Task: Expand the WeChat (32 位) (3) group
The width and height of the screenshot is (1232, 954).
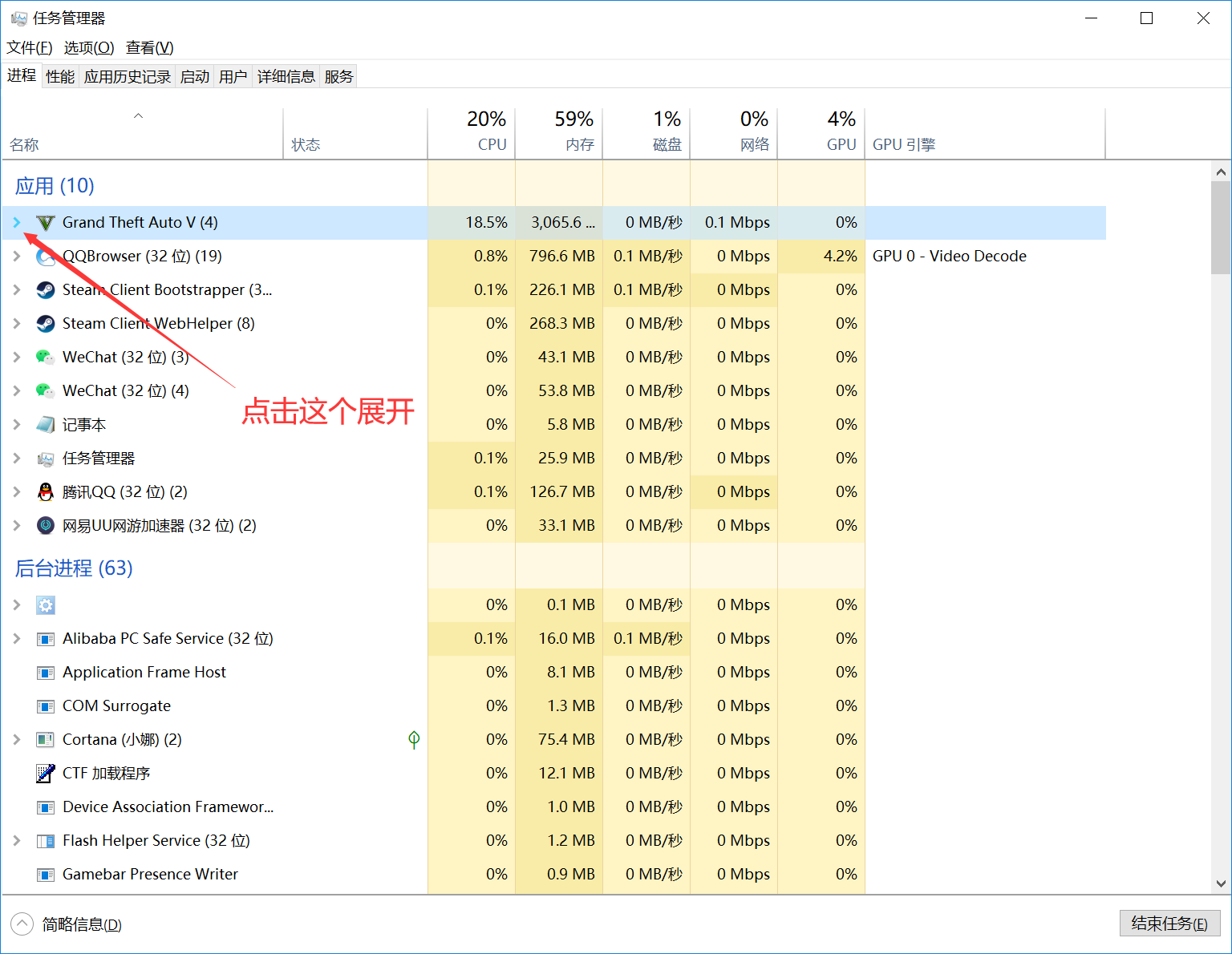Action: click(x=17, y=357)
